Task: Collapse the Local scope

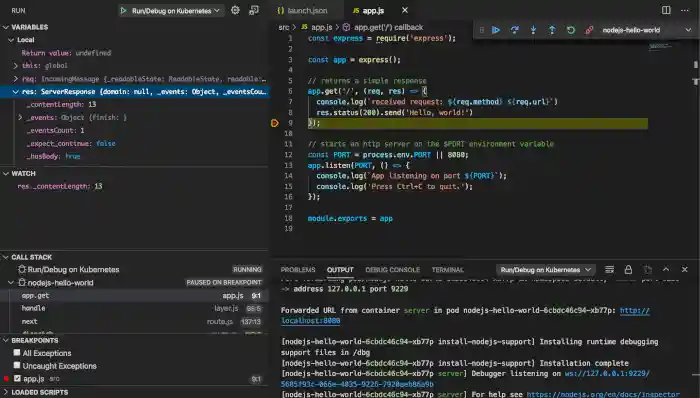Action: click(x=11, y=40)
